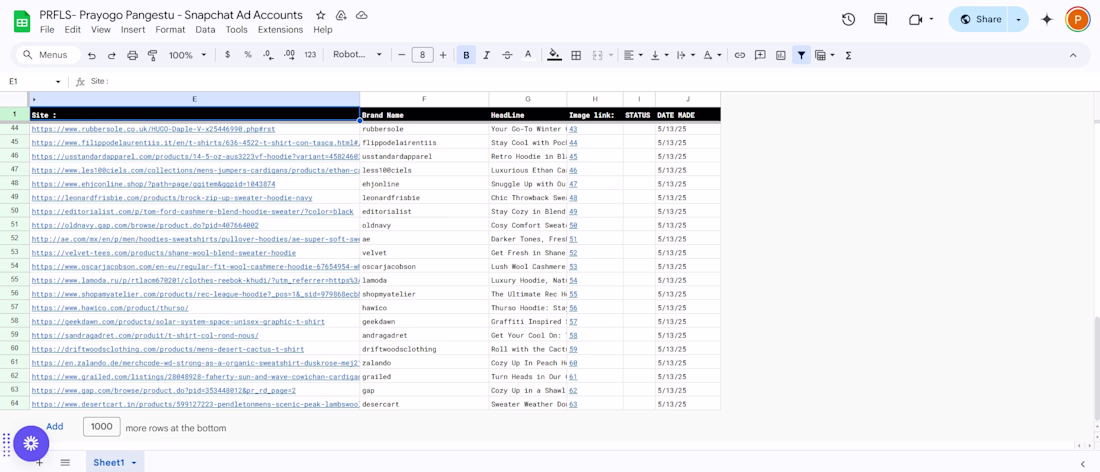Click the redo arrow icon
The height and width of the screenshot is (472, 1100).
(x=112, y=55)
